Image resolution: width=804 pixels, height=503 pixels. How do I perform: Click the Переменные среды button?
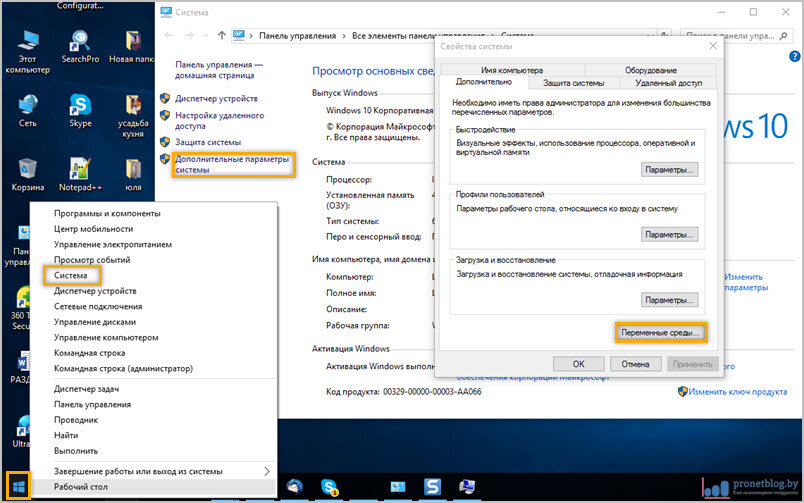[x=660, y=333]
